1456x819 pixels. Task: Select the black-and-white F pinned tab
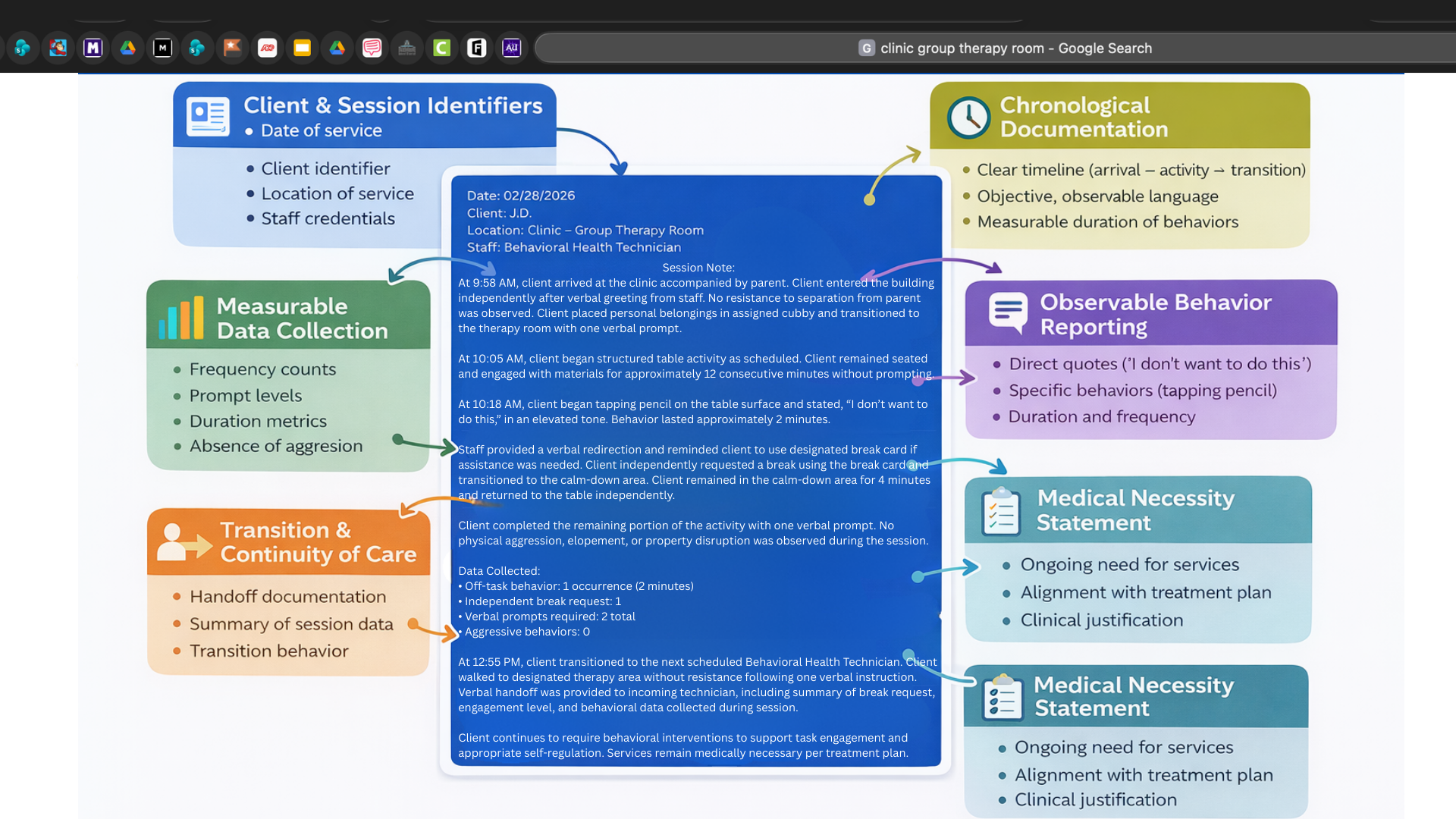click(x=476, y=49)
